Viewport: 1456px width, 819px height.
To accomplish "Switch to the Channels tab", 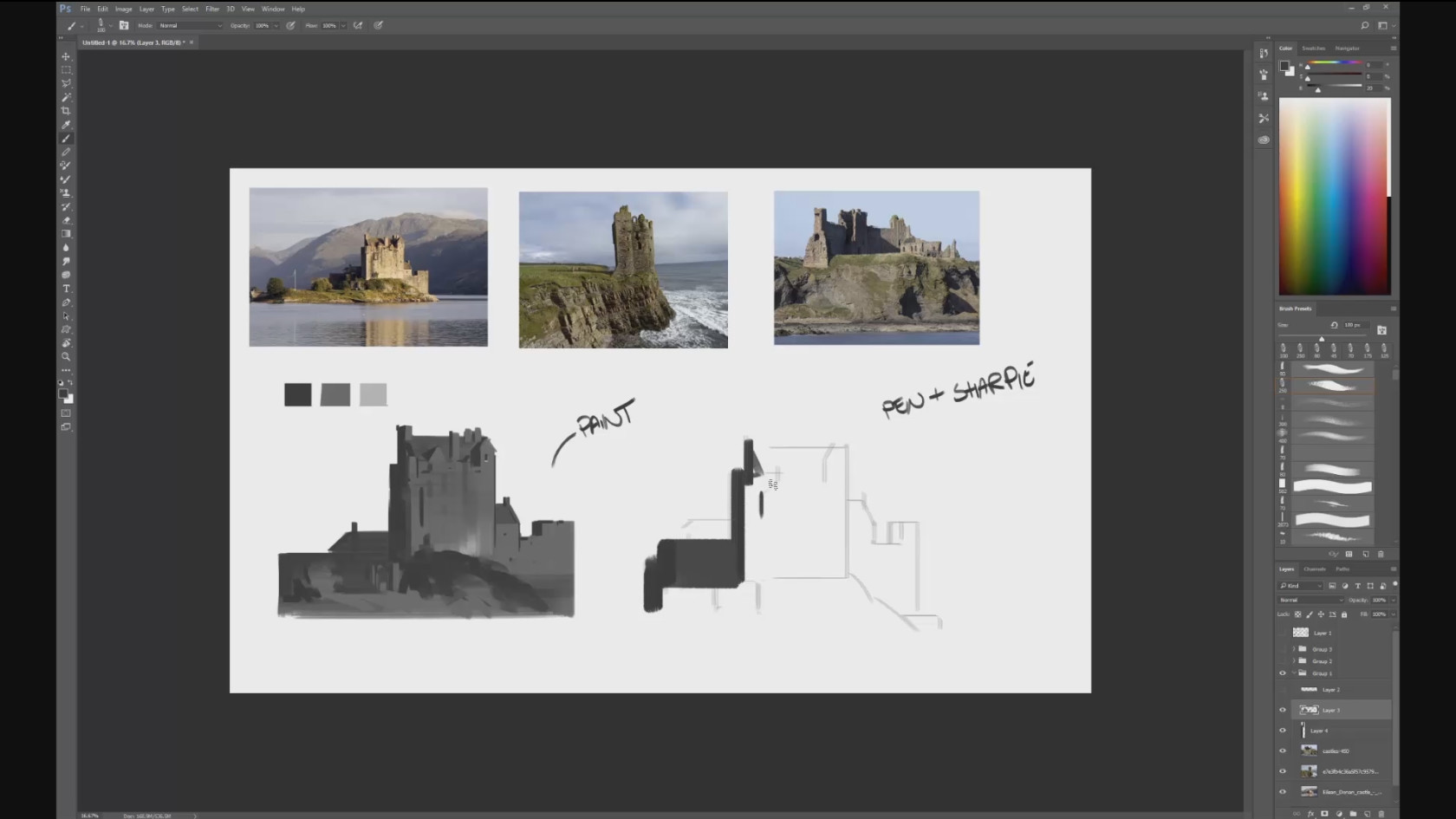I will (x=1315, y=569).
